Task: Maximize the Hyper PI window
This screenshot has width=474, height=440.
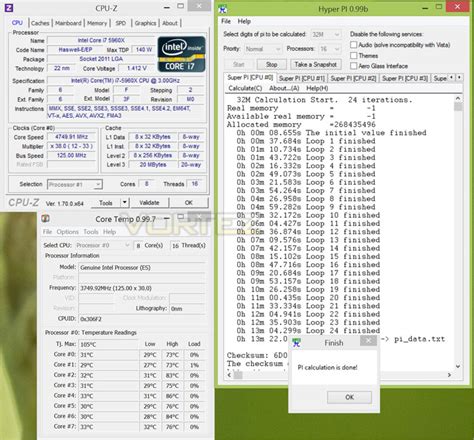Action: click(439, 6)
